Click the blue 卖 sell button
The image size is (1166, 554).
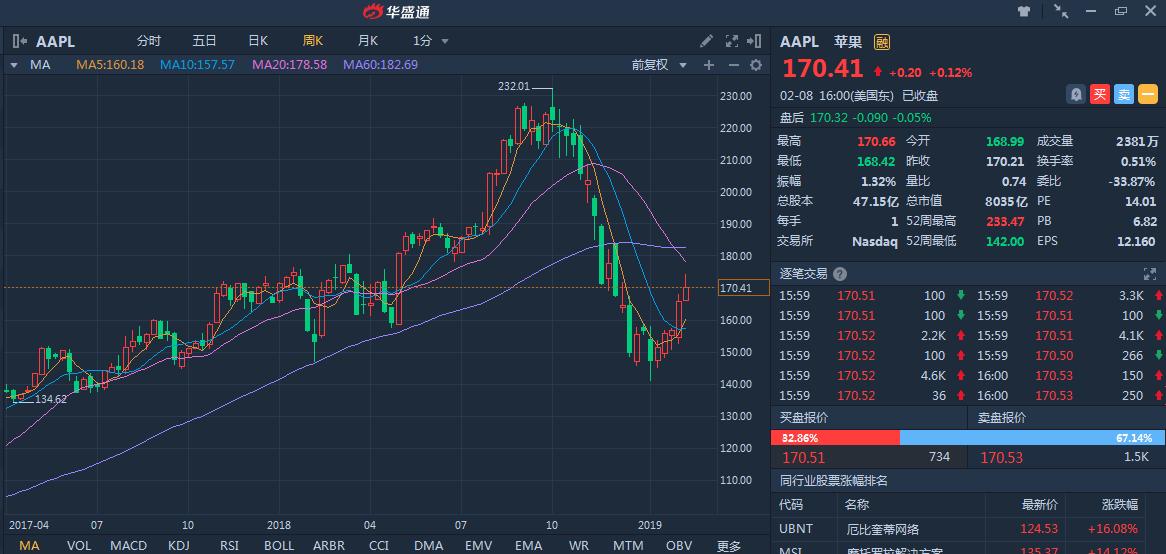(1124, 95)
